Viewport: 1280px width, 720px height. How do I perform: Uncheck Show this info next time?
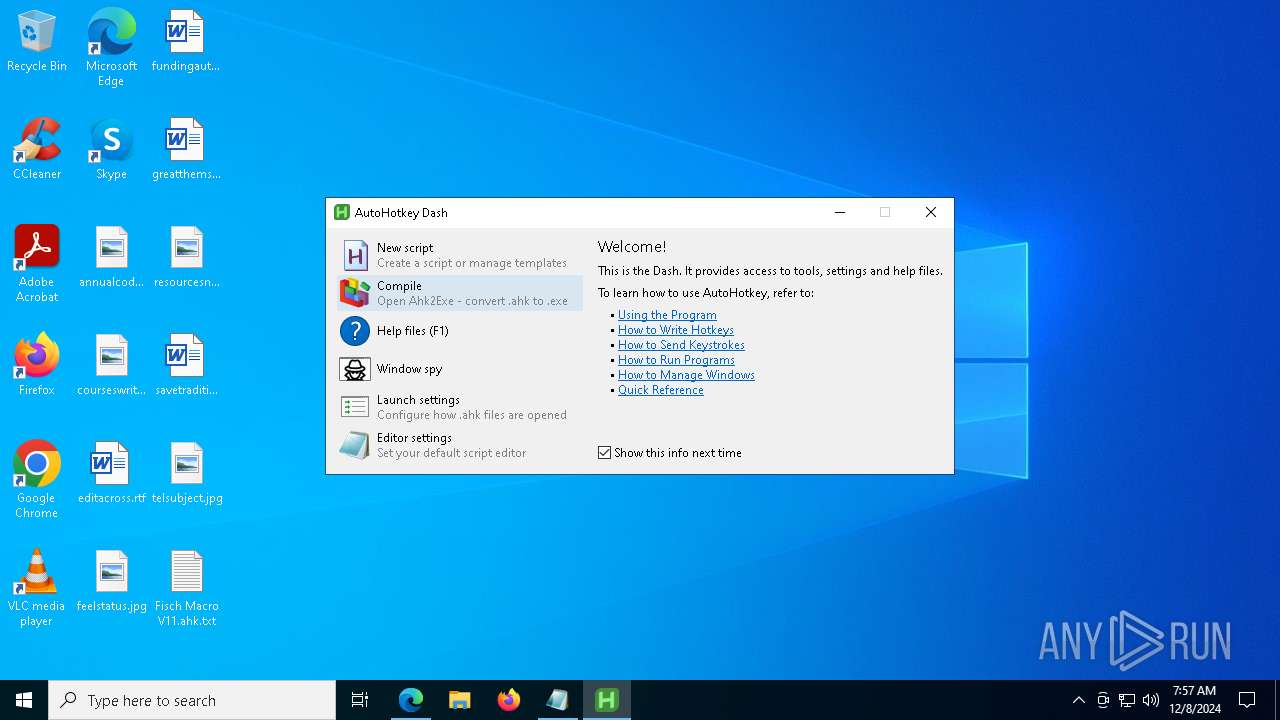click(x=604, y=453)
